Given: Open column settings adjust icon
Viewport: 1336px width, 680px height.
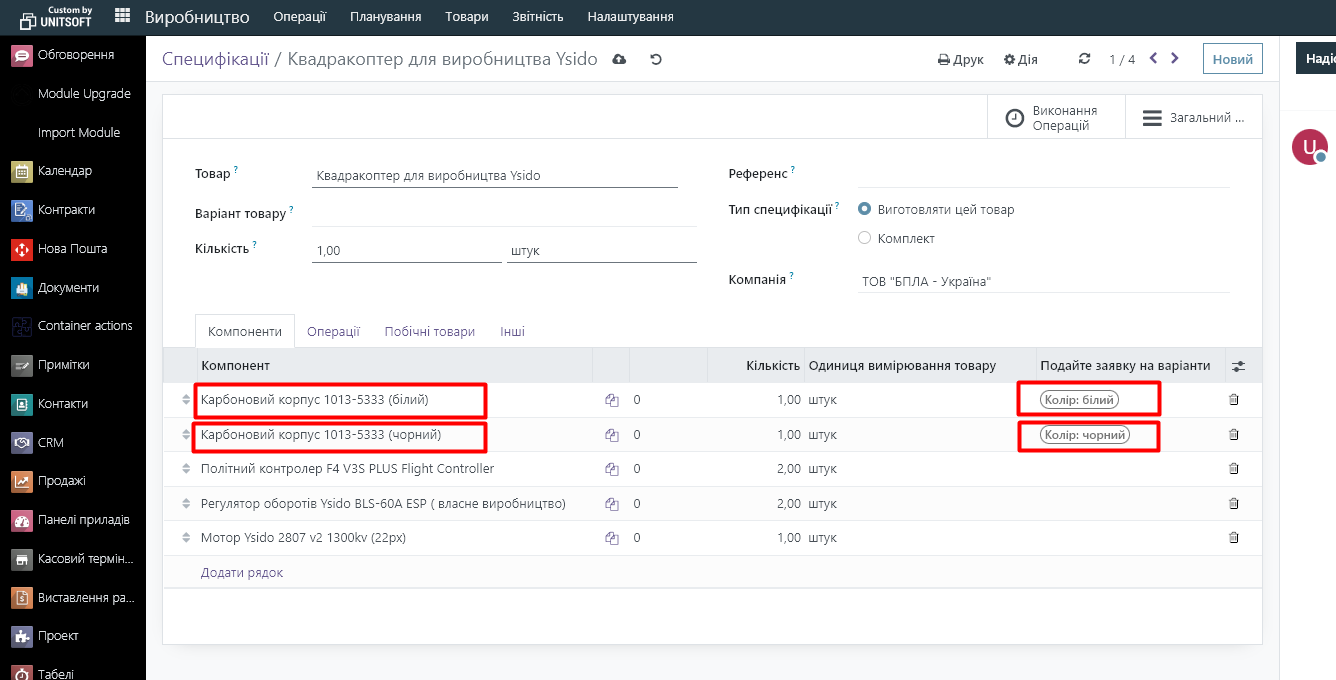Looking at the screenshot, I should click(x=1238, y=366).
